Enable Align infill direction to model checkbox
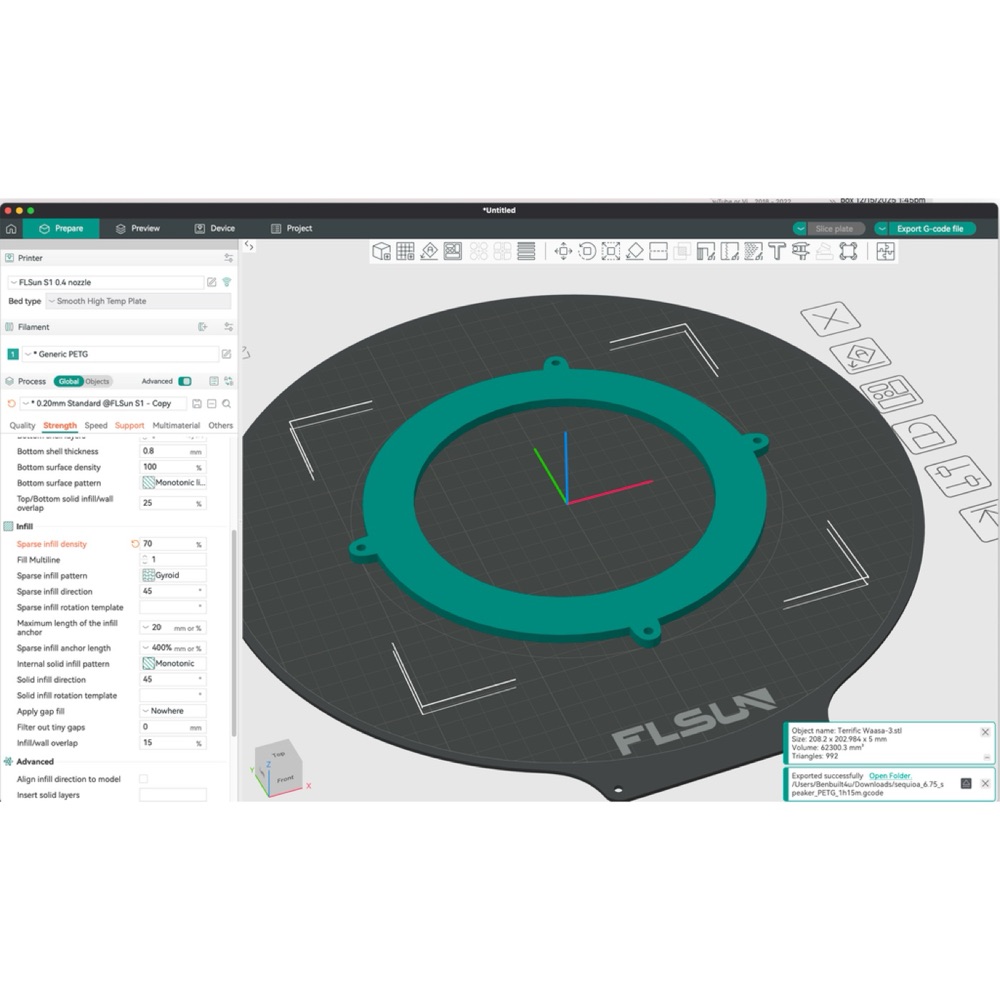1000x1000 pixels. [x=143, y=779]
